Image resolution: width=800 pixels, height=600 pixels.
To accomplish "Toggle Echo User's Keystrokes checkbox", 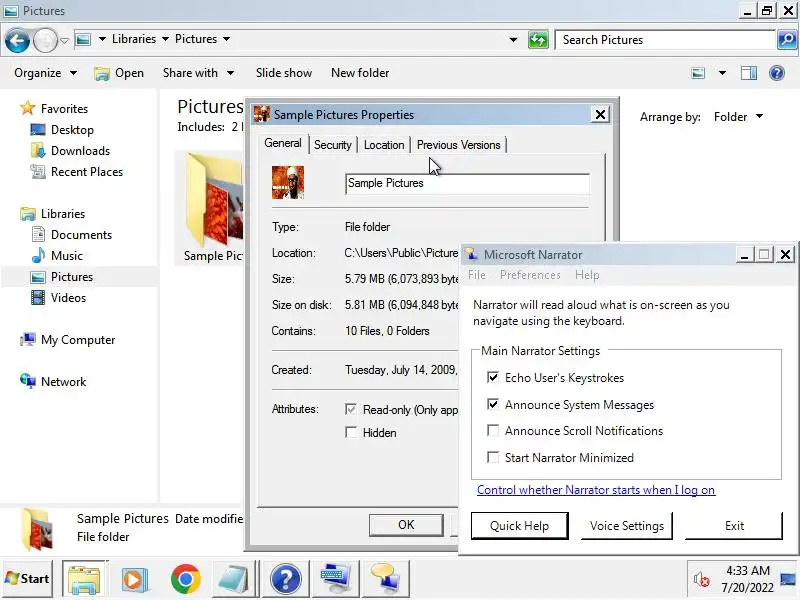I will [493, 378].
